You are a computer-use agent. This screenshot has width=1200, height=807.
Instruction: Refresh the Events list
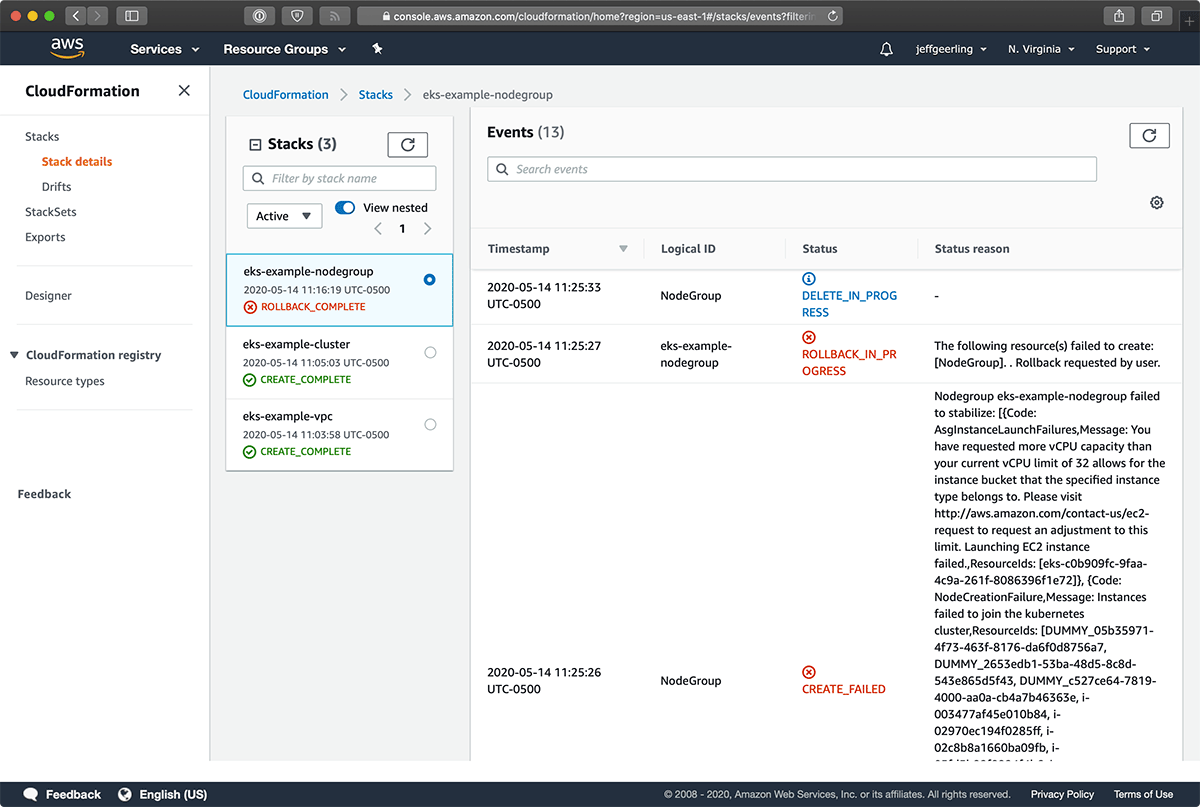coord(1149,135)
